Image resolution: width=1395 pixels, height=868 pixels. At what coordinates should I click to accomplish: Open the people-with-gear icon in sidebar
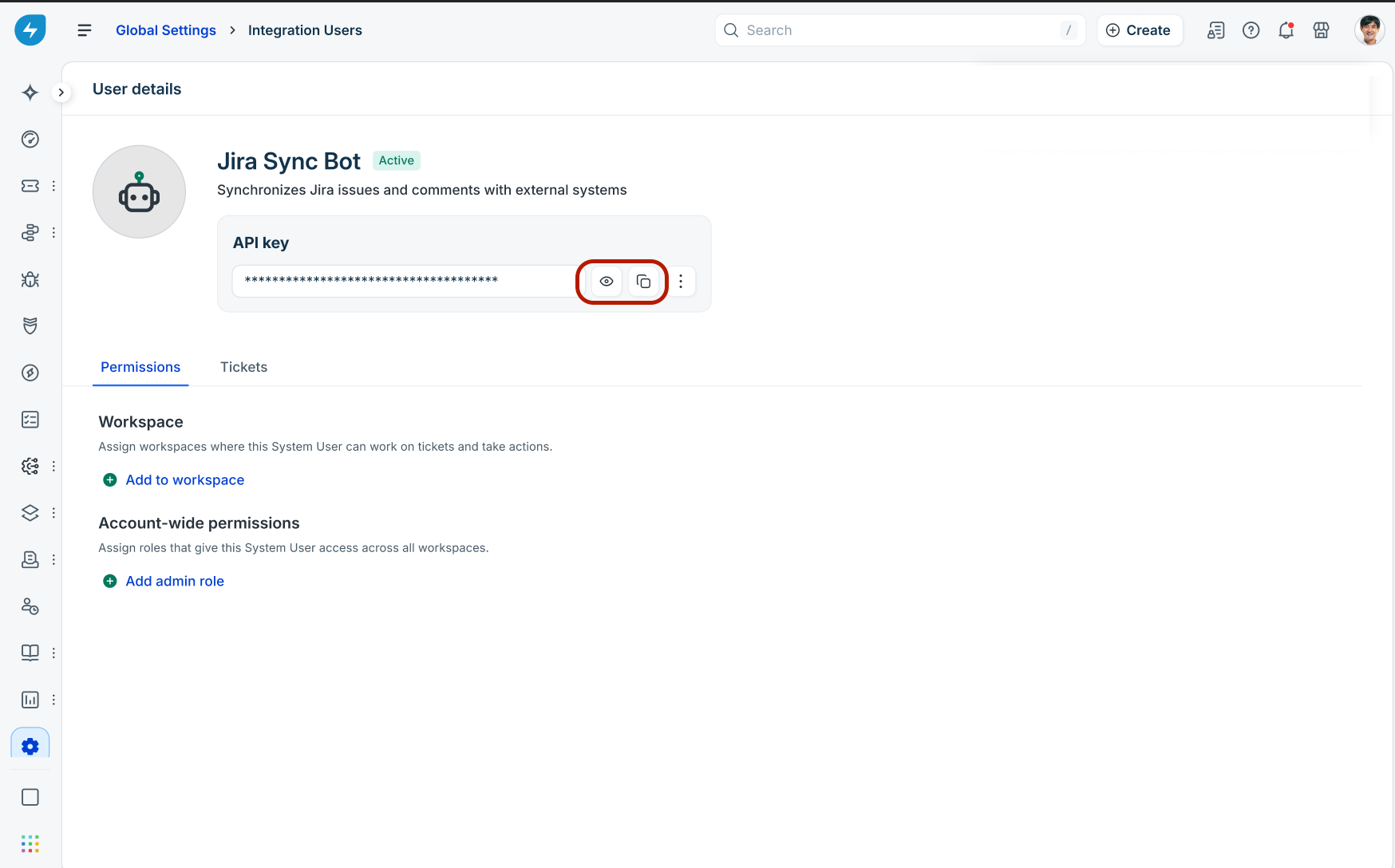point(30,606)
